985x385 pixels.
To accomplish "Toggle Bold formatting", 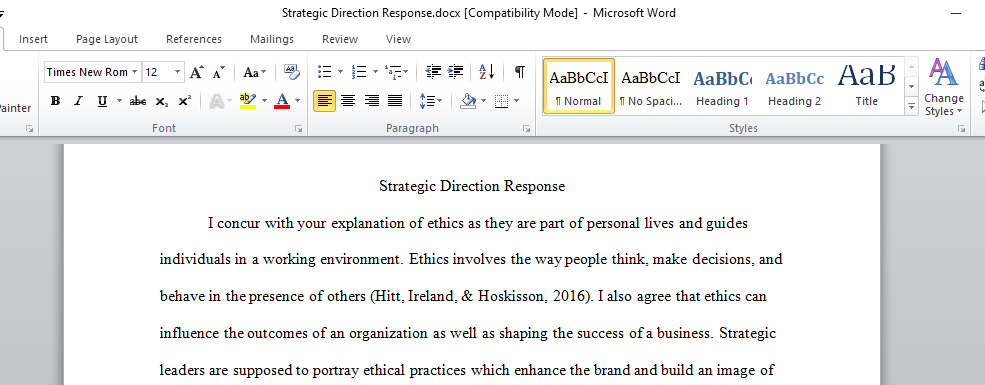I will pos(55,101).
